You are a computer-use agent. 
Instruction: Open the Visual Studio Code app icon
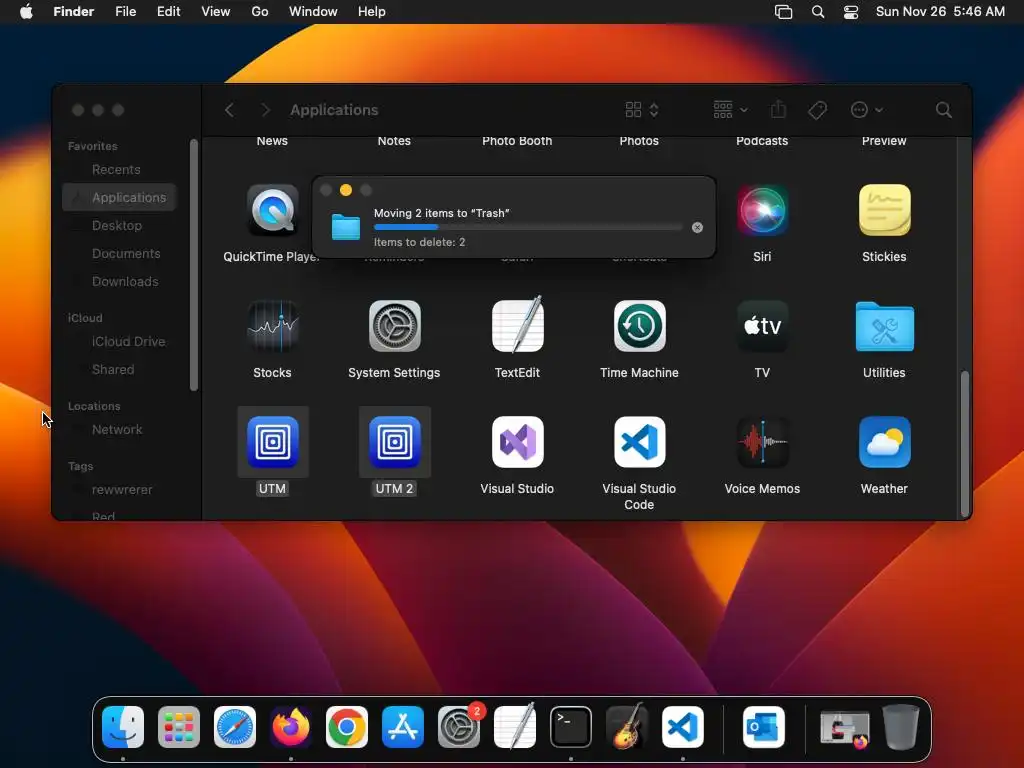[639, 442]
